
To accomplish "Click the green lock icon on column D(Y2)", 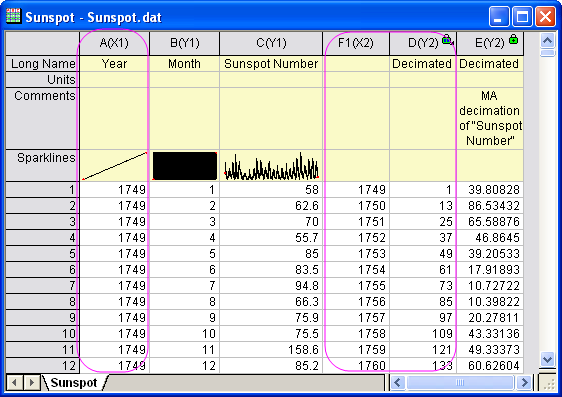I will point(447,39).
